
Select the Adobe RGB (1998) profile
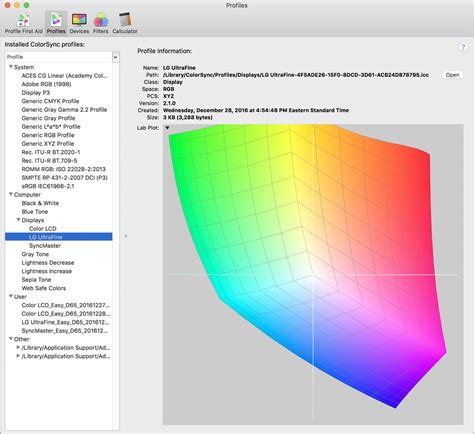[x=46, y=84]
